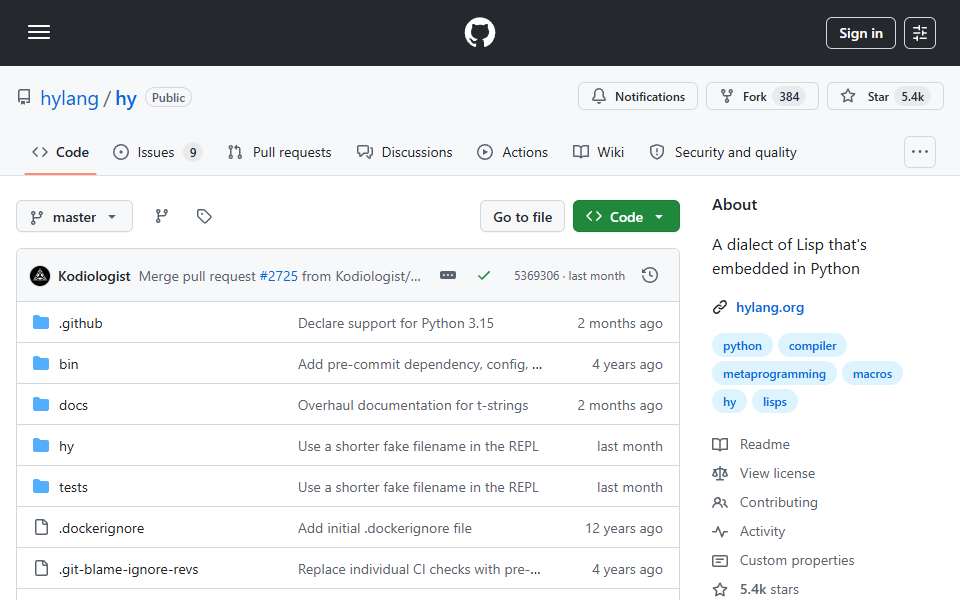View branches via the branch icon
Viewport: 960px width, 600px height.
click(x=162, y=216)
